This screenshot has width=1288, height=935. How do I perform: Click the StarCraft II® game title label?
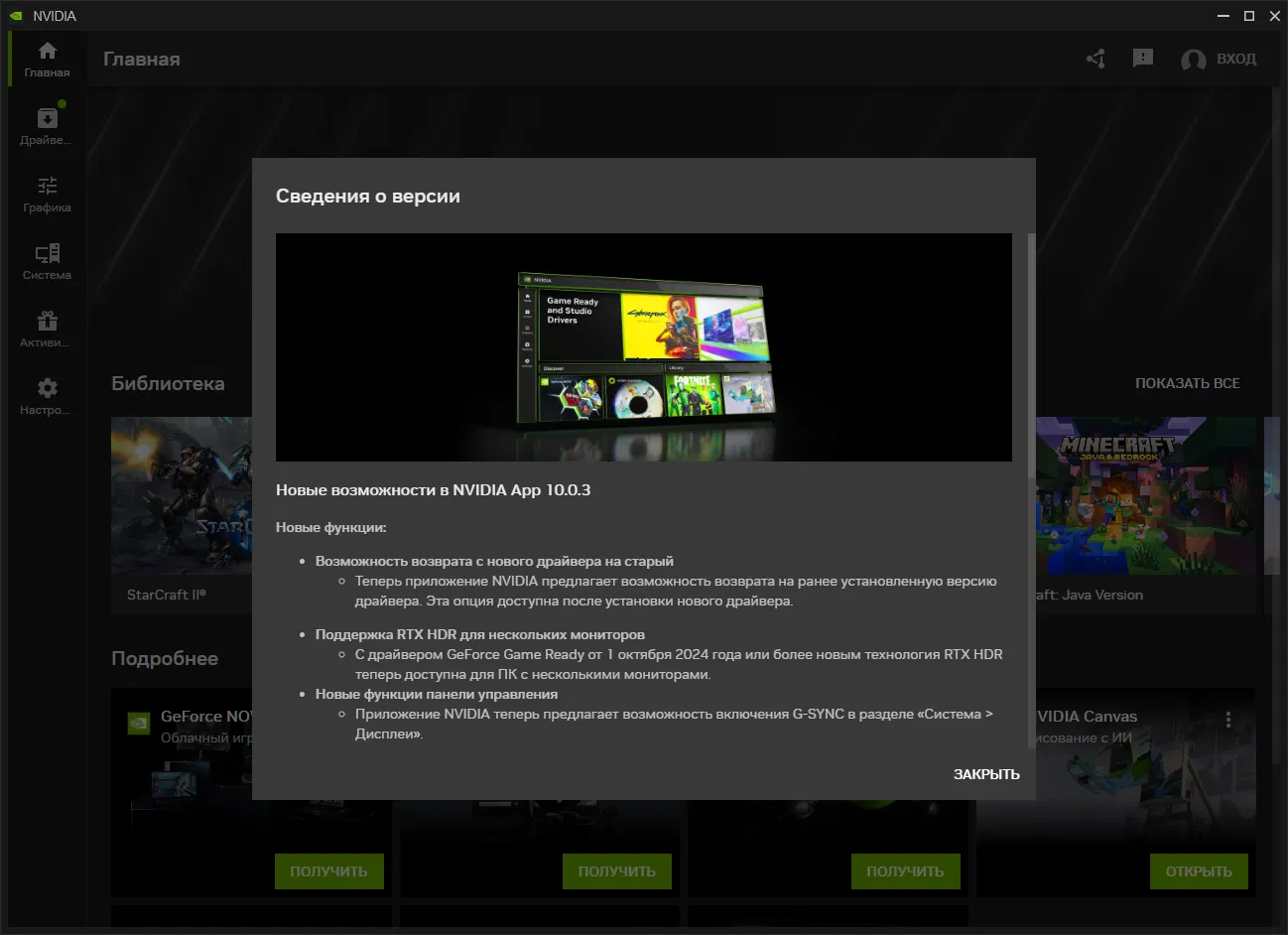[167, 595]
